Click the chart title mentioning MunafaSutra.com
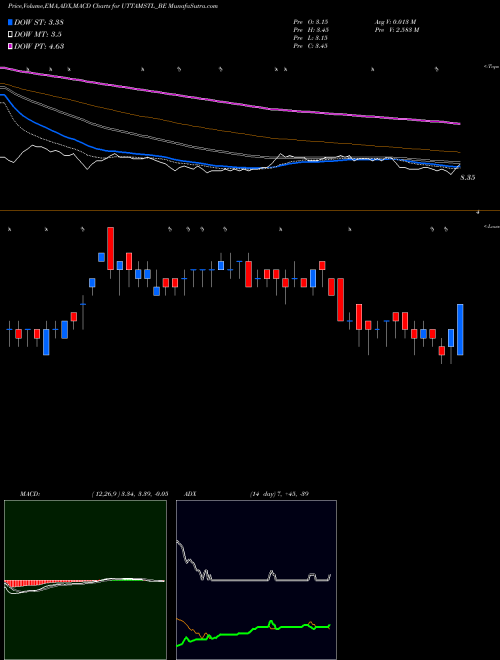This screenshot has width=500, height=660. click(x=113, y=6)
